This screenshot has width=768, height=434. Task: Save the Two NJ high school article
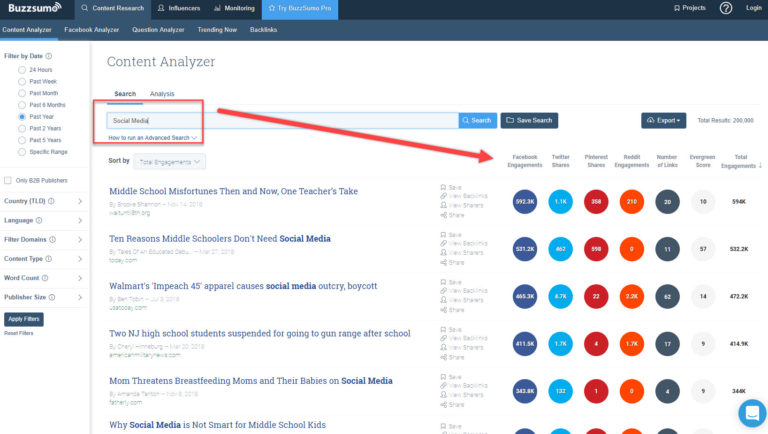(451, 330)
